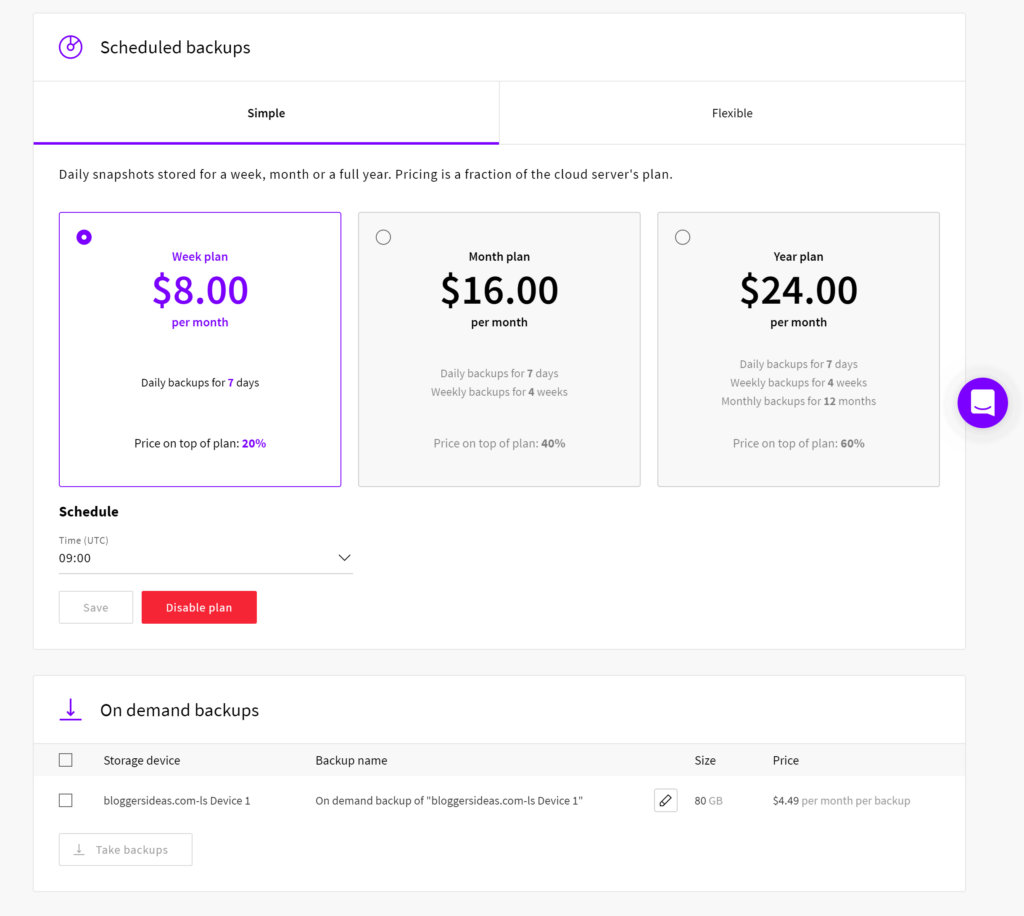This screenshot has height=916, width=1024.
Task: Check the select-all storage devices checkbox
Action: coord(66,760)
